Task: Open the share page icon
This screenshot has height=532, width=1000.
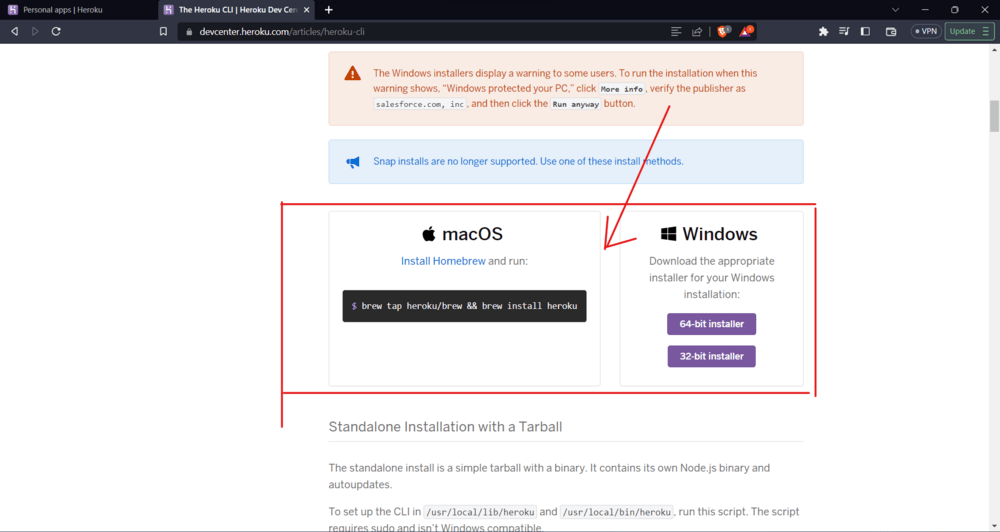Action: pos(697,31)
